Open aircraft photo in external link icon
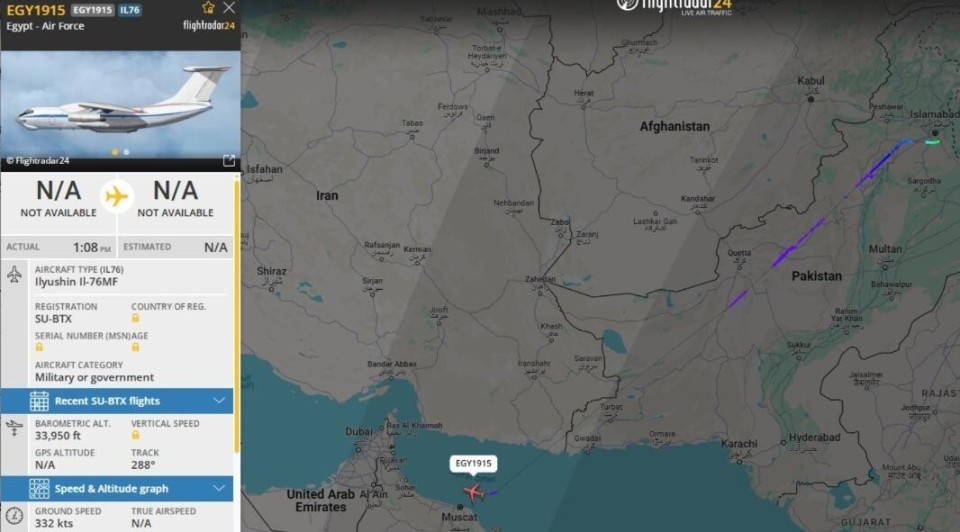The image size is (960, 532). 229,160
